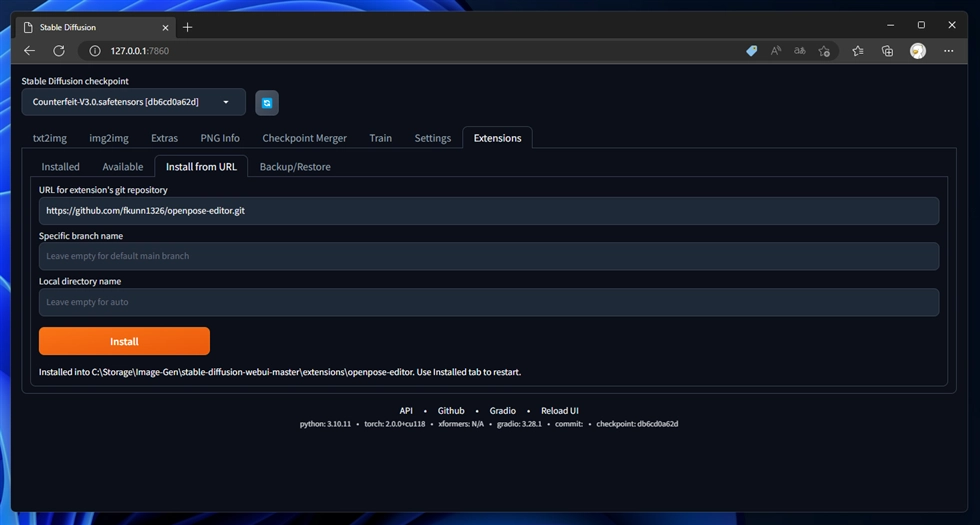View site information icon in address bar
The width and height of the screenshot is (980, 525).
pos(95,51)
